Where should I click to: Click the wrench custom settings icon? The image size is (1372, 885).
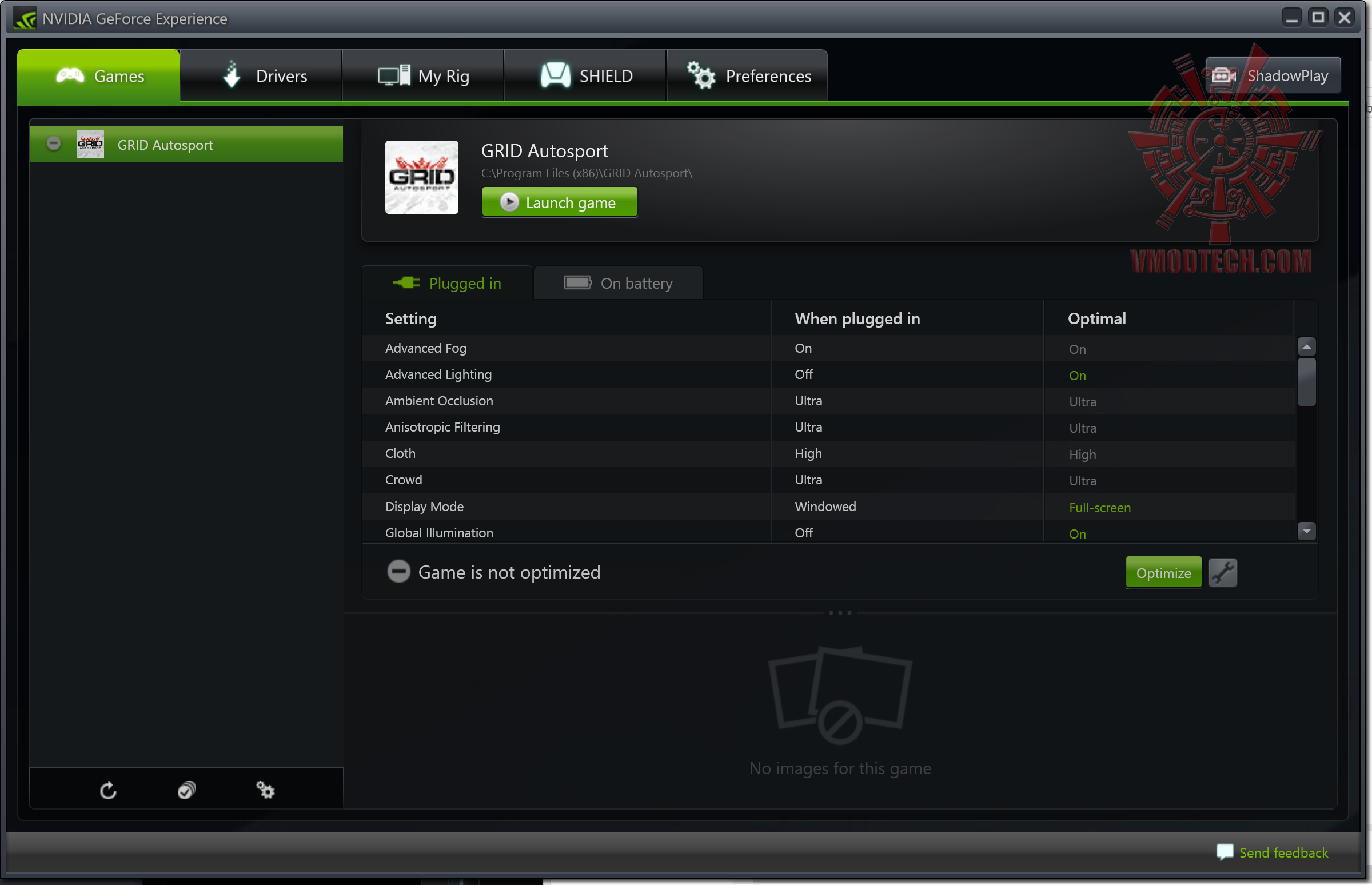(x=1222, y=573)
